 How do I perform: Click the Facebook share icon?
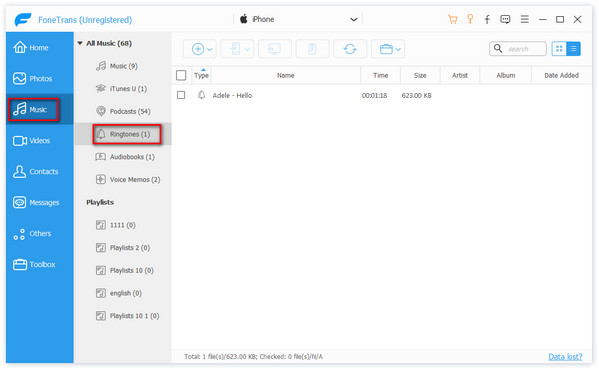tap(487, 19)
